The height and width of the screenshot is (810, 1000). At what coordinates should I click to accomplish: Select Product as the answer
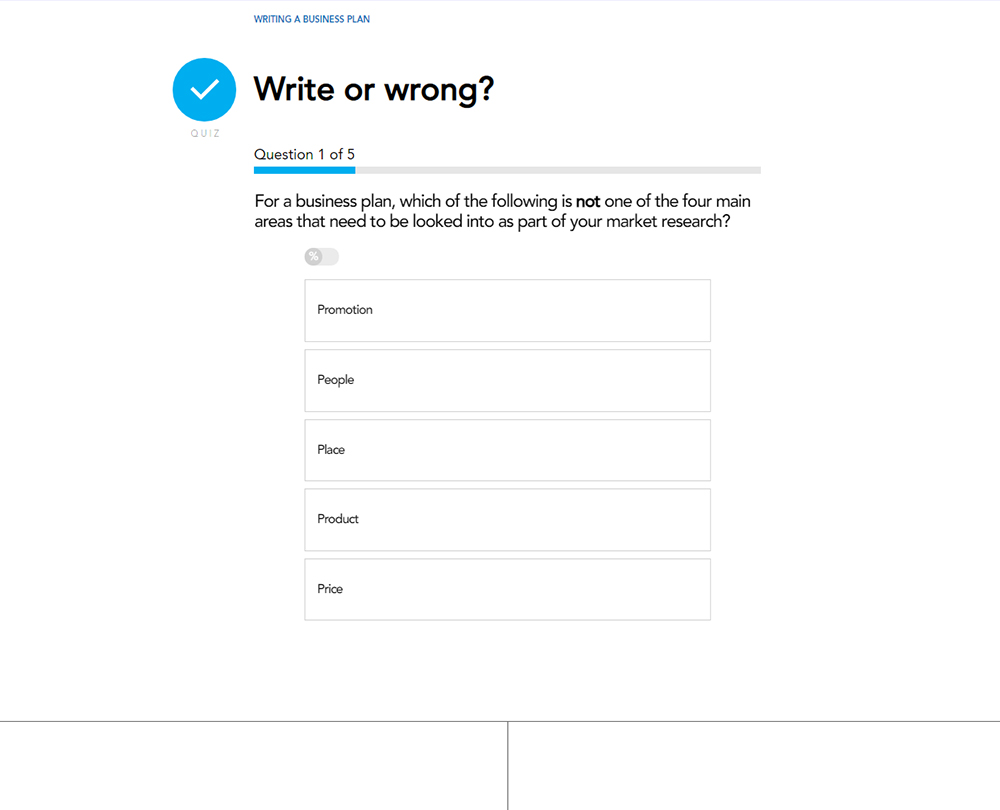tap(507, 519)
